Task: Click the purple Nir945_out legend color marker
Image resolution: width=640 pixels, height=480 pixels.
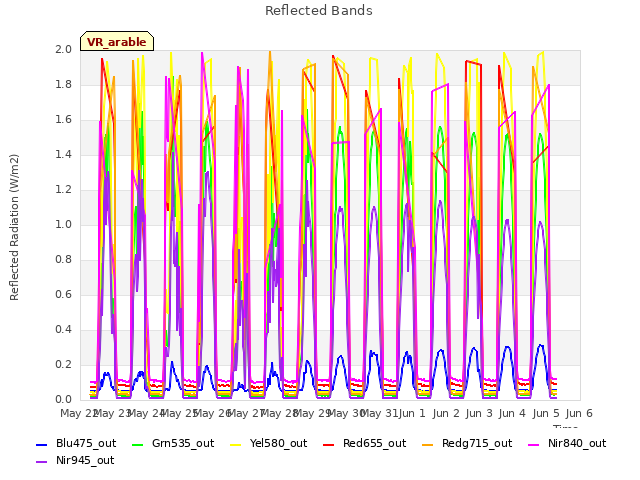Action: pyautogui.click(x=42, y=462)
